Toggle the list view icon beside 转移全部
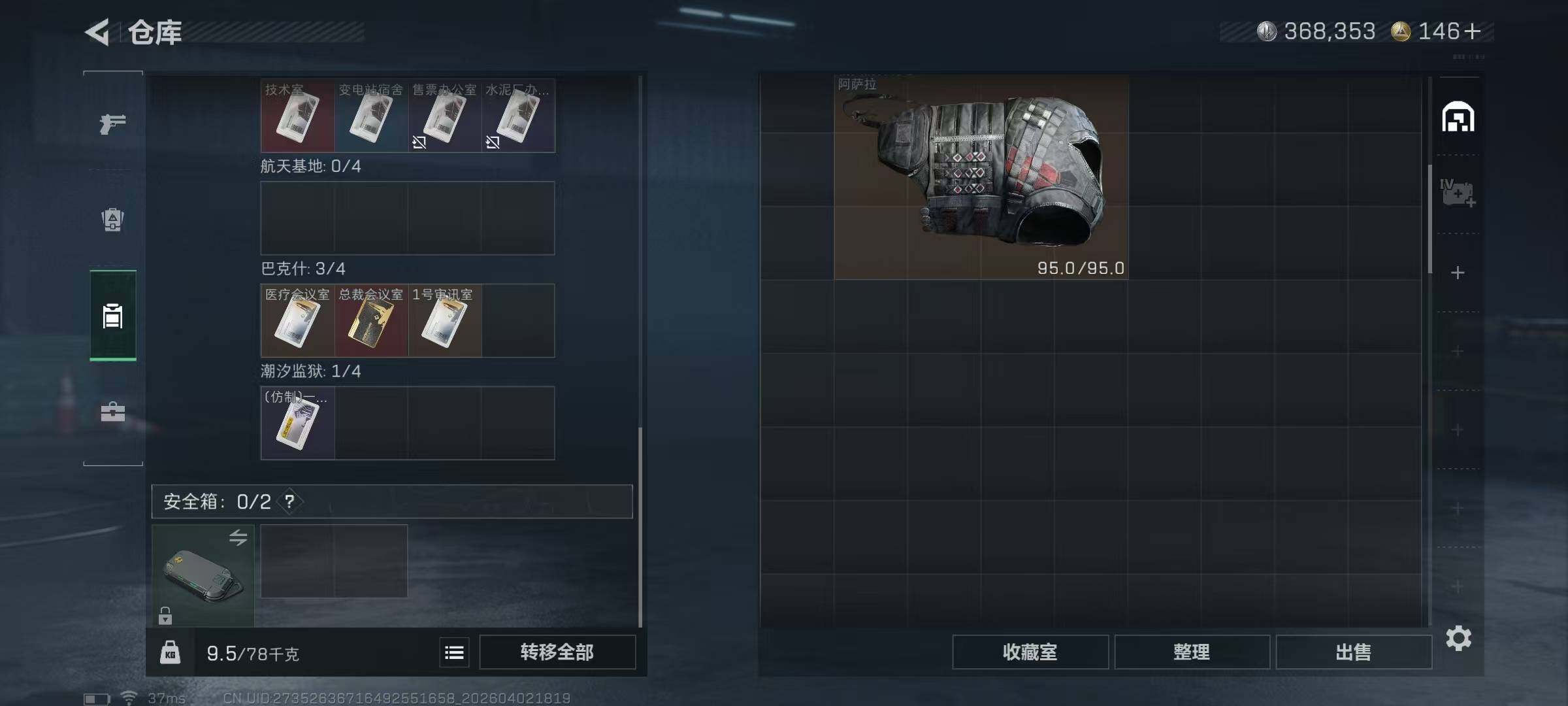1568x706 pixels. (454, 652)
